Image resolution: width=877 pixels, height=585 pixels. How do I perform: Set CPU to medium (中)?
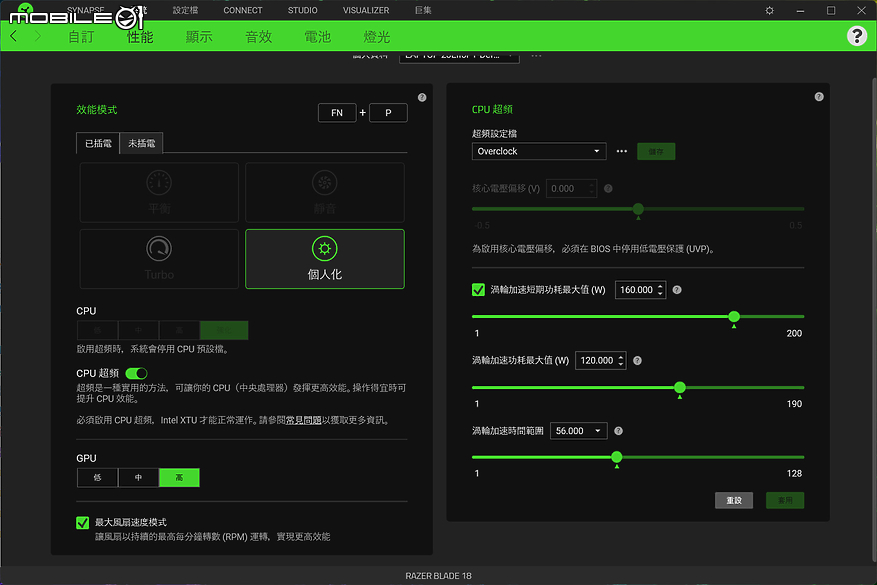138,331
